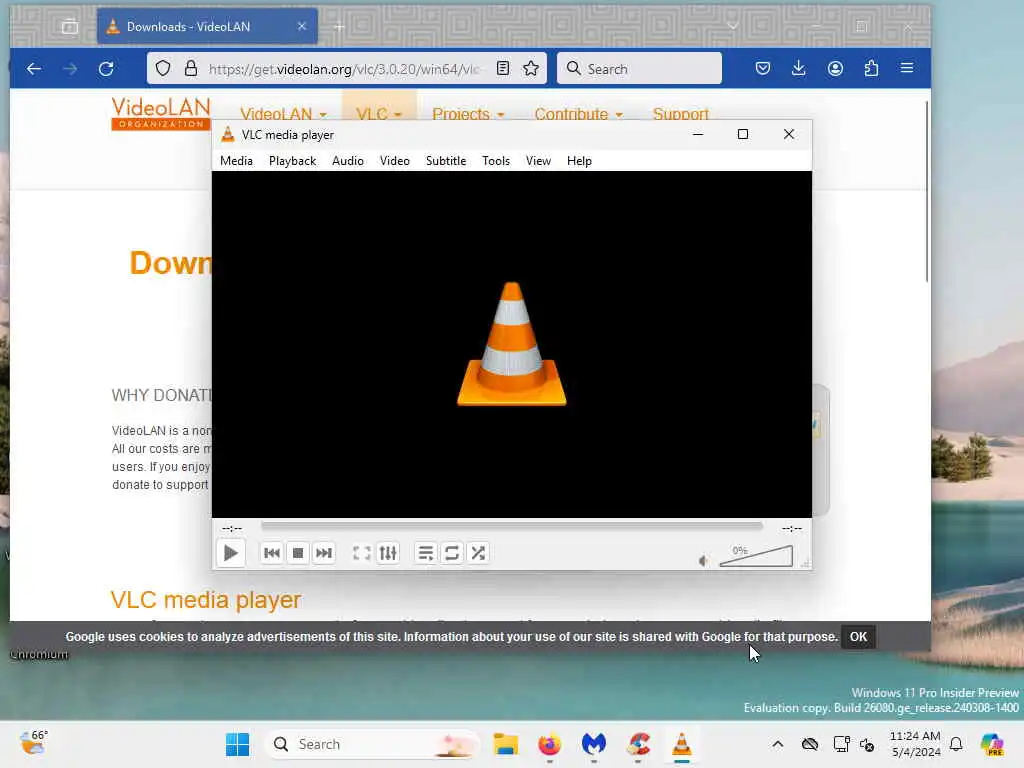Open the Audio menu in VLC
The width and height of the screenshot is (1024, 768).
coord(347,161)
